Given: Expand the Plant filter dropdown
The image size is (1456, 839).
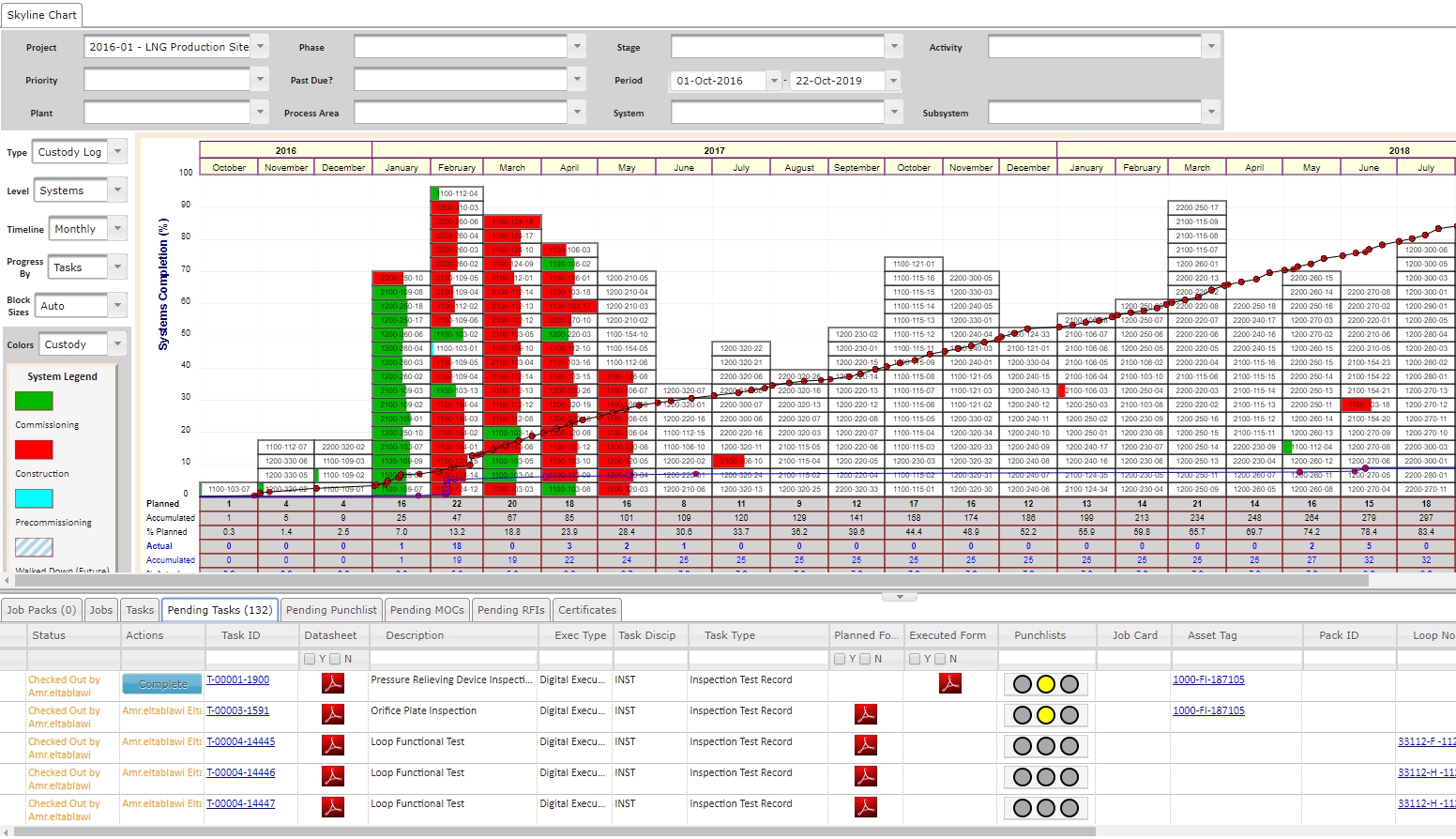Looking at the screenshot, I should (x=261, y=113).
